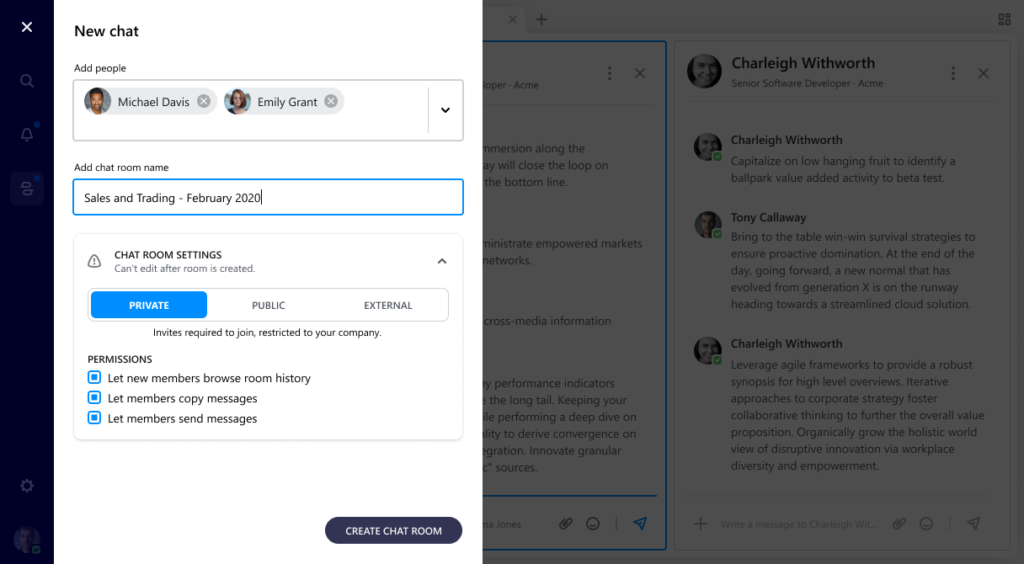Click Create Chat Room button

tap(393, 530)
